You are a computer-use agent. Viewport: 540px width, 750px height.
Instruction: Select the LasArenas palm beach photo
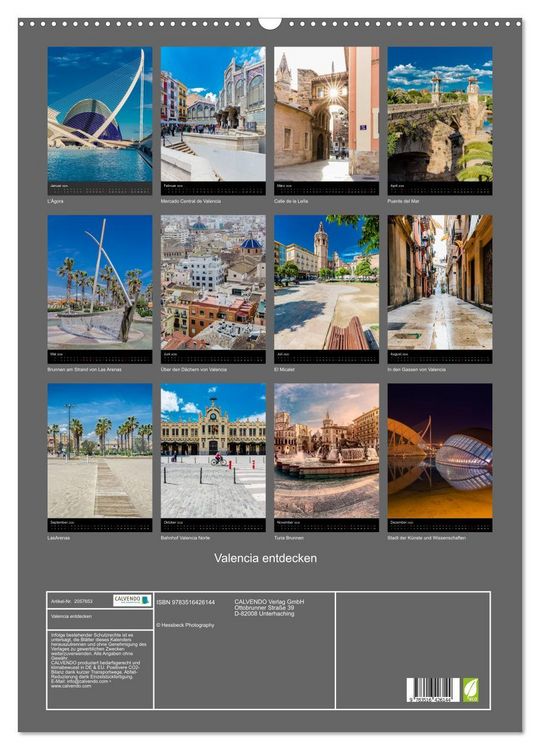[99, 451]
